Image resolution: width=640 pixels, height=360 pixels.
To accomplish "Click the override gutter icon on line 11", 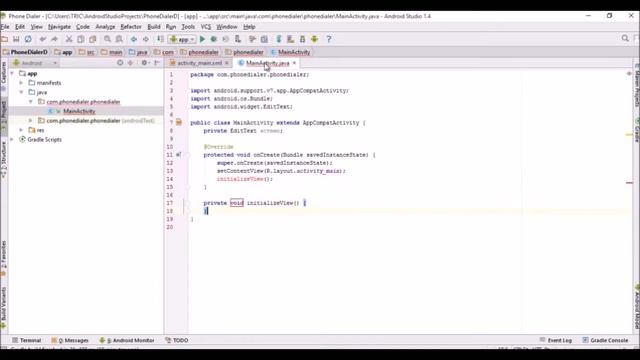I will tap(178, 155).
